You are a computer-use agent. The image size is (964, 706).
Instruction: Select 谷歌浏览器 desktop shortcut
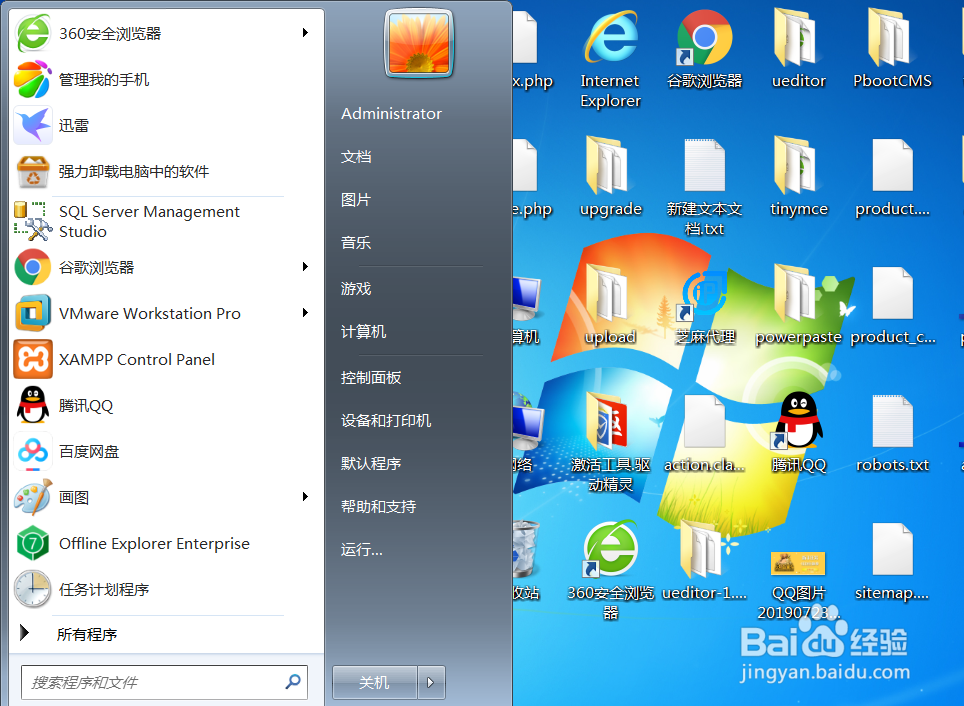coord(705,49)
